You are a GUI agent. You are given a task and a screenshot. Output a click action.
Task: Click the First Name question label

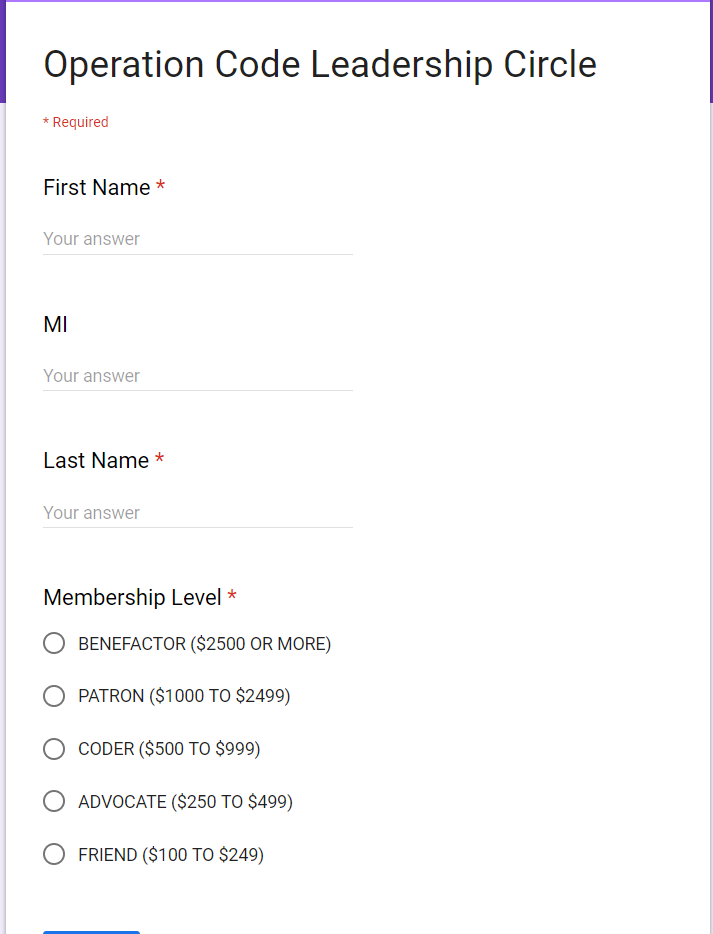pos(95,187)
